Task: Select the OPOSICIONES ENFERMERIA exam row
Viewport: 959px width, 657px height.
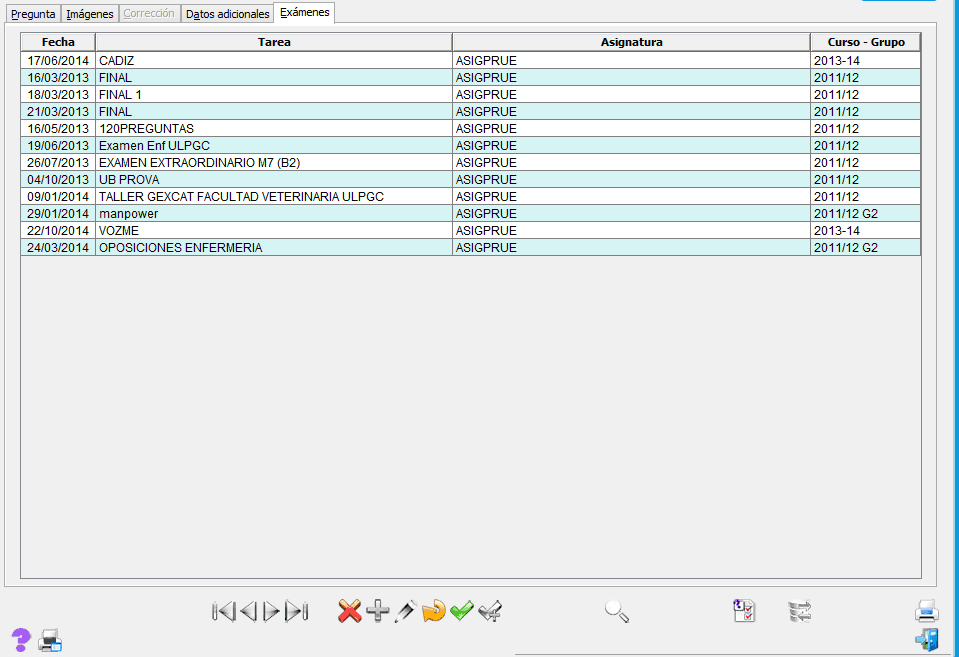Action: click(x=180, y=247)
